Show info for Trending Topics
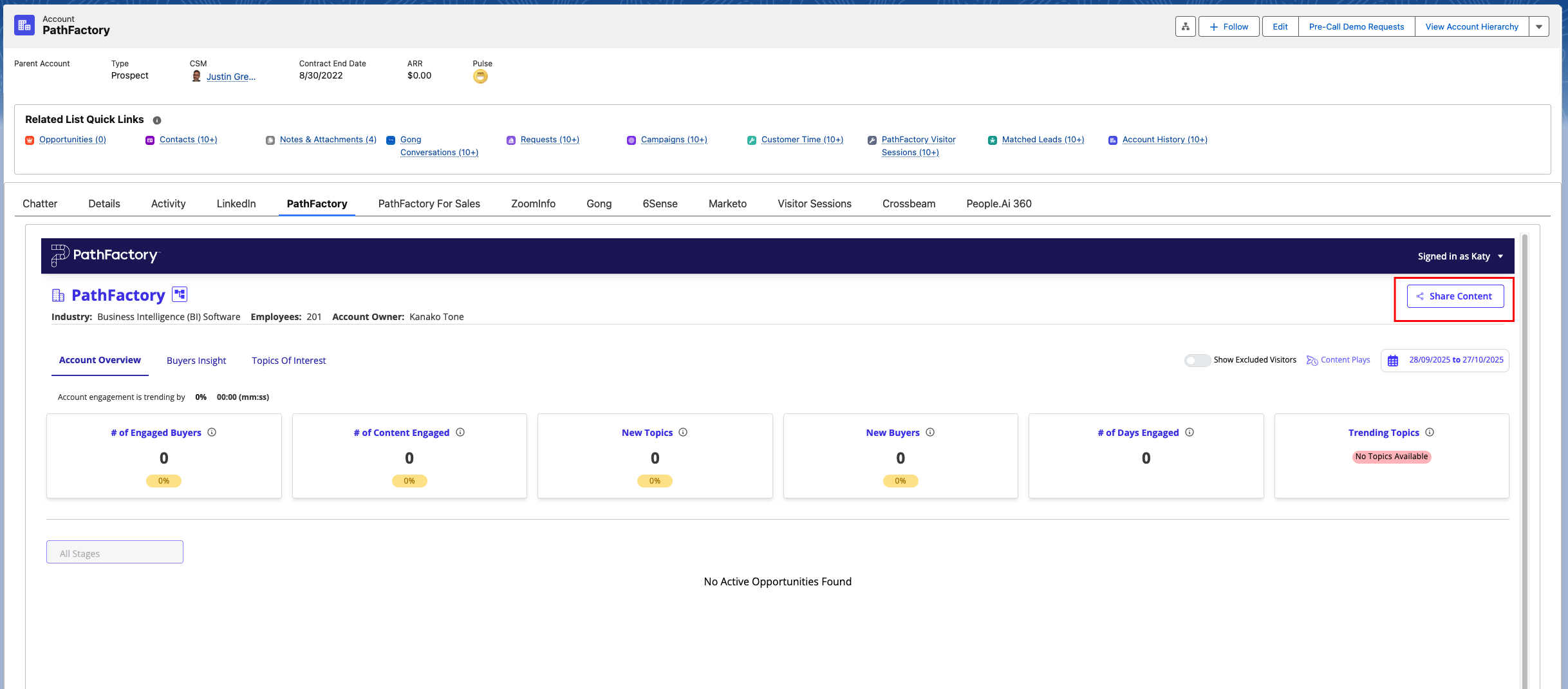 click(x=1430, y=433)
